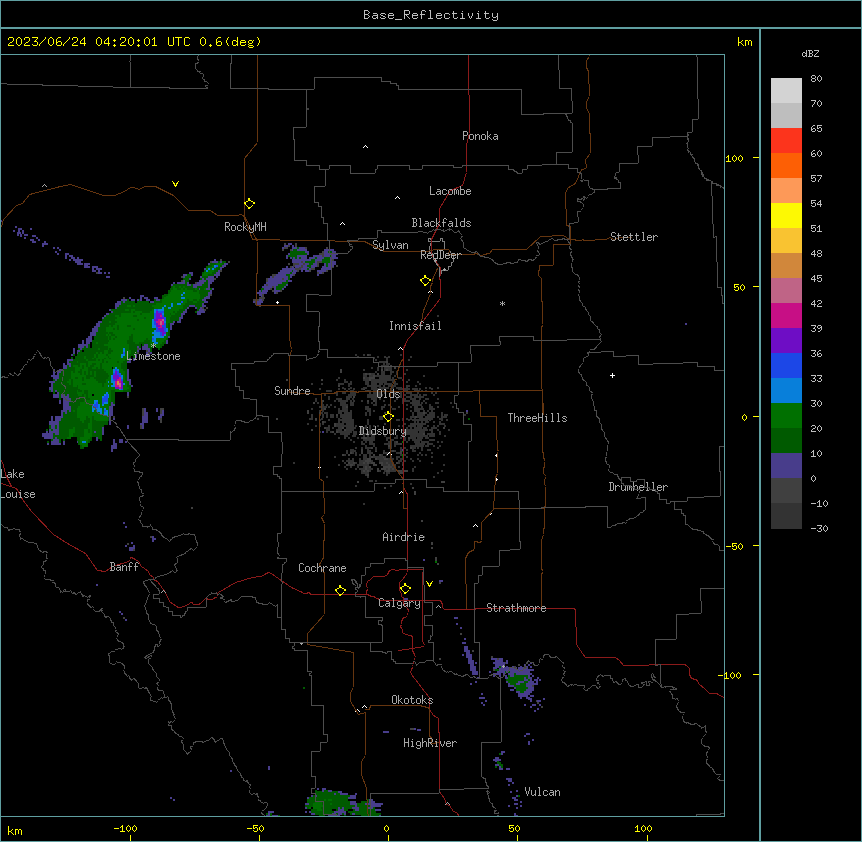Click the yellow V marker east of Calgary
The width and height of the screenshot is (862, 842).
(x=429, y=584)
